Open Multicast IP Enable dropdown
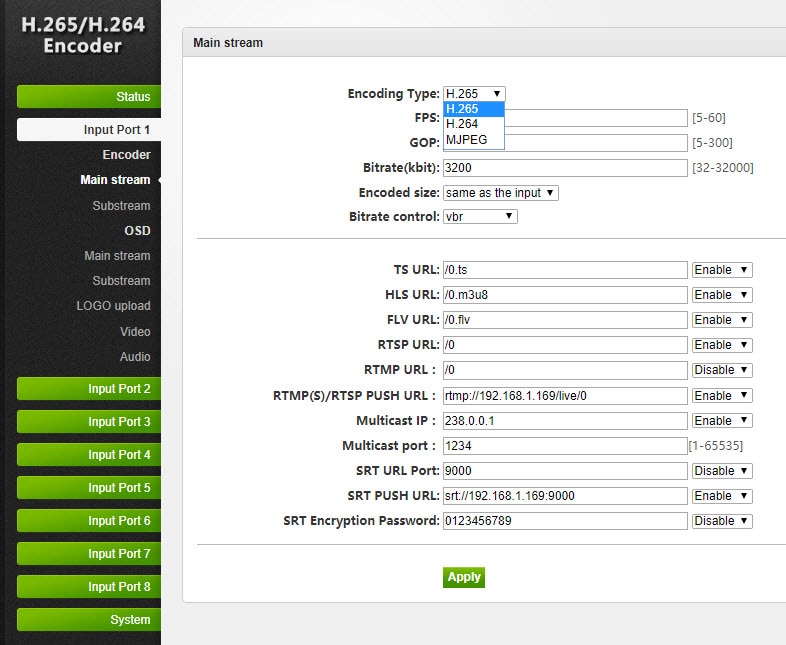Screen dimensions: 786x645 pyautogui.click(x=722, y=421)
